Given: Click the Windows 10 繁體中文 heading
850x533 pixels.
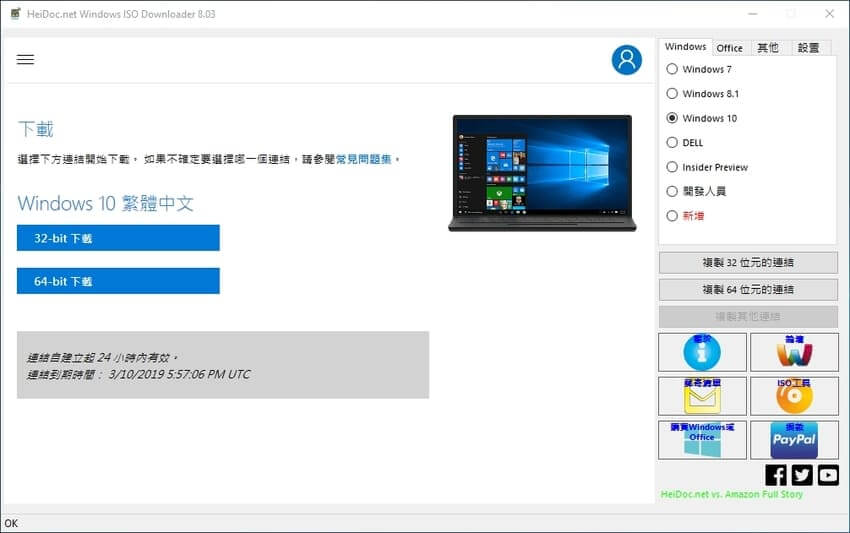Looking at the screenshot, I should click(106, 203).
